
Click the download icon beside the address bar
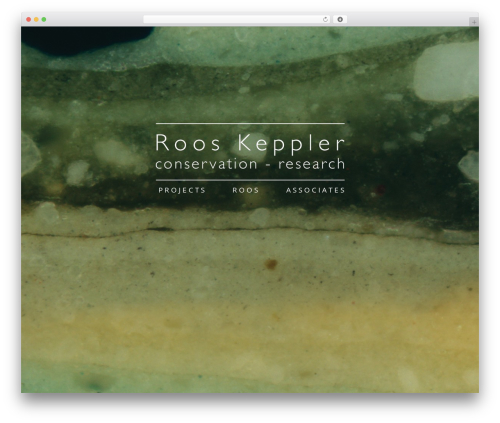click(340, 20)
